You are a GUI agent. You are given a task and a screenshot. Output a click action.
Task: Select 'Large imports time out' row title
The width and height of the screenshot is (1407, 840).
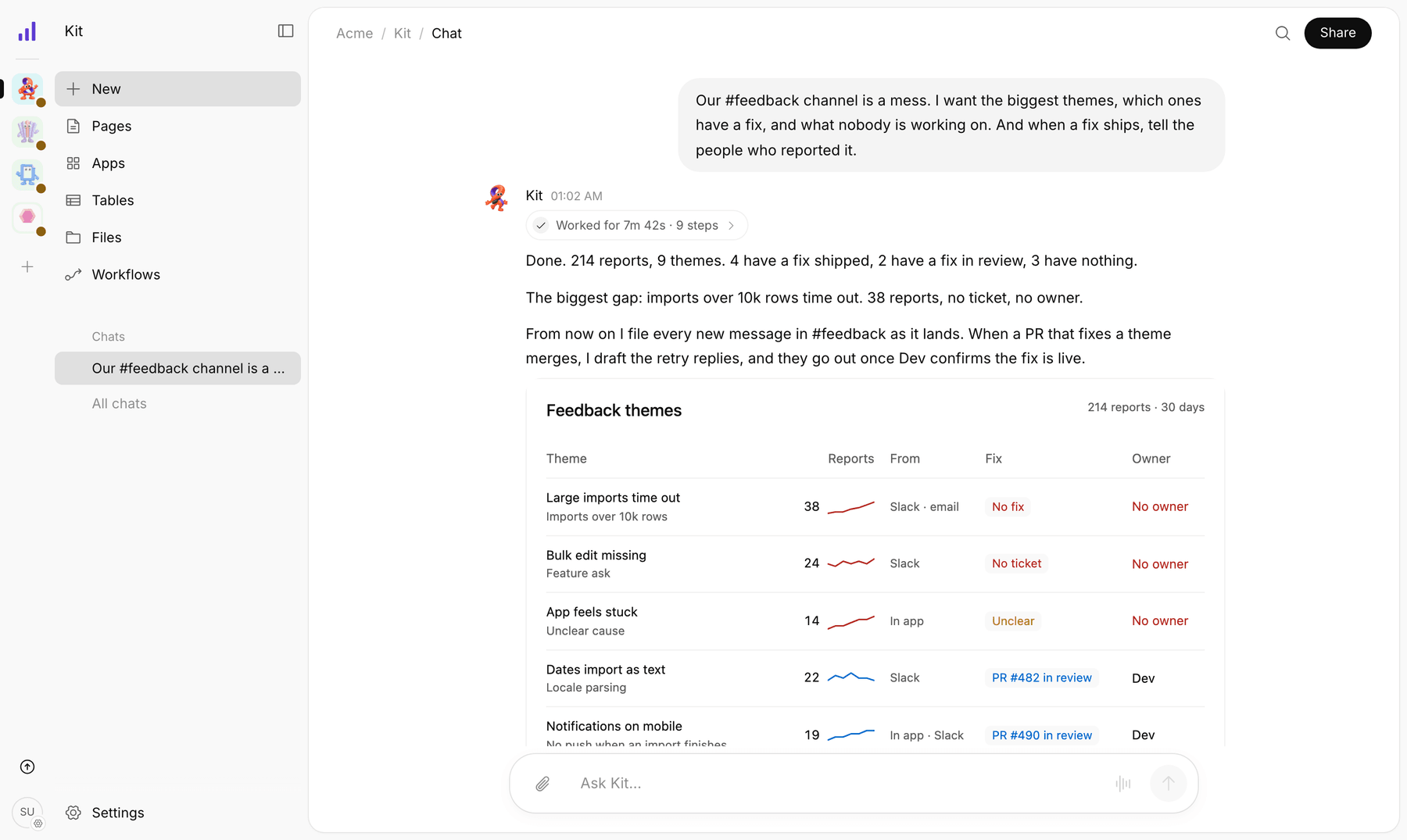(x=613, y=498)
